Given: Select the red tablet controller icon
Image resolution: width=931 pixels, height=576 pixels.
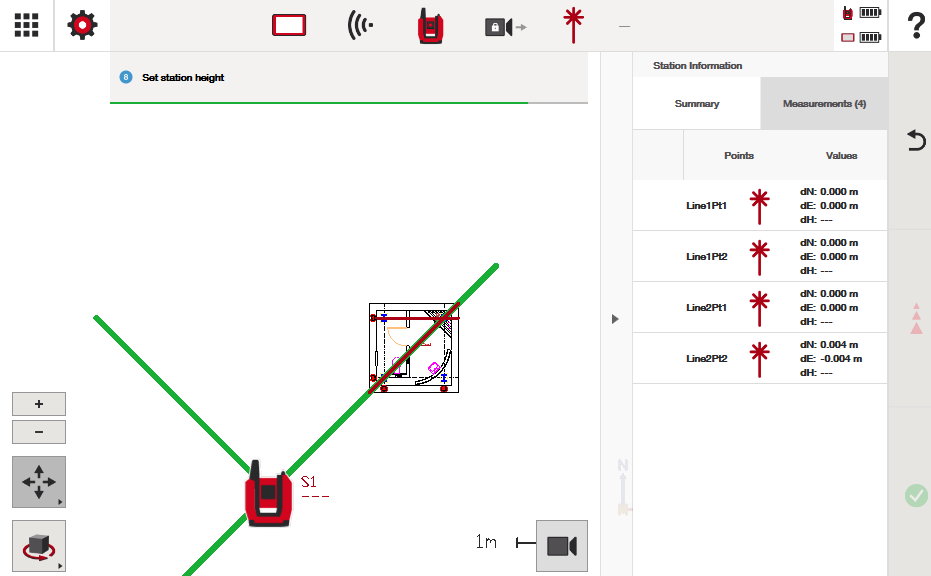Looking at the screenshot, I should click(289, 26).
